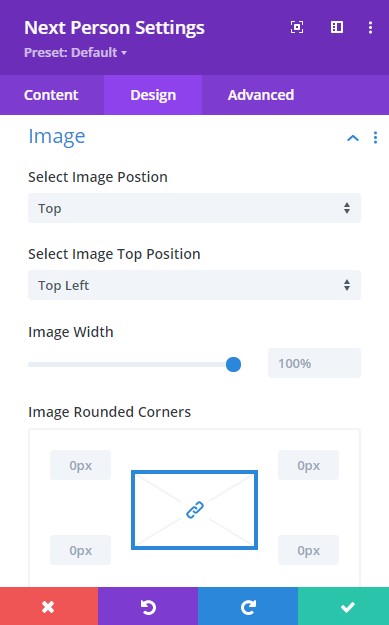Viewport: 389px width, 625px height.
Task: Toggle the sidebar snap layout icon
Action: (x=337, y=27)
